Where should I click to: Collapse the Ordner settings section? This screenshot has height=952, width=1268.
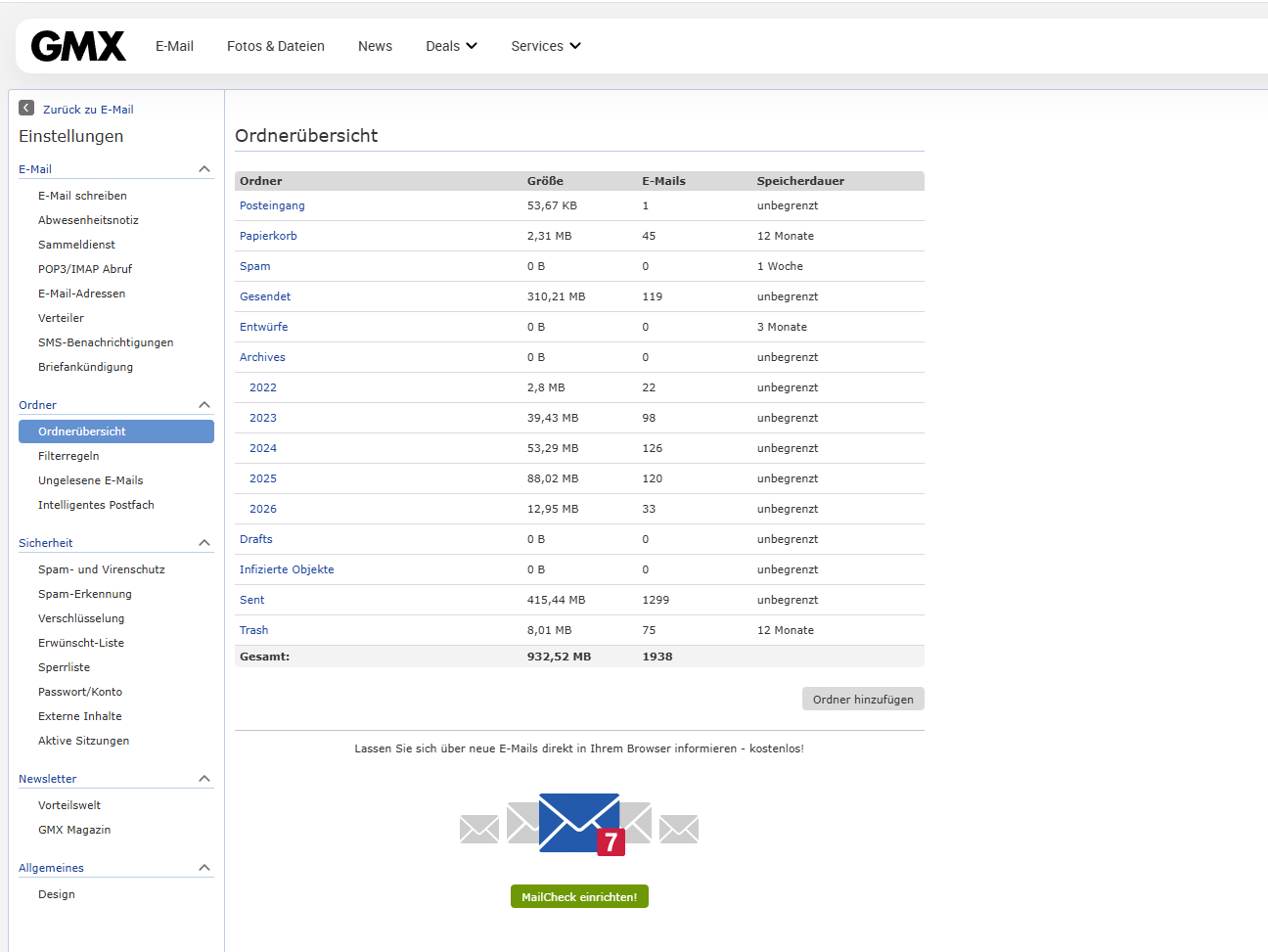coord(204,405)
